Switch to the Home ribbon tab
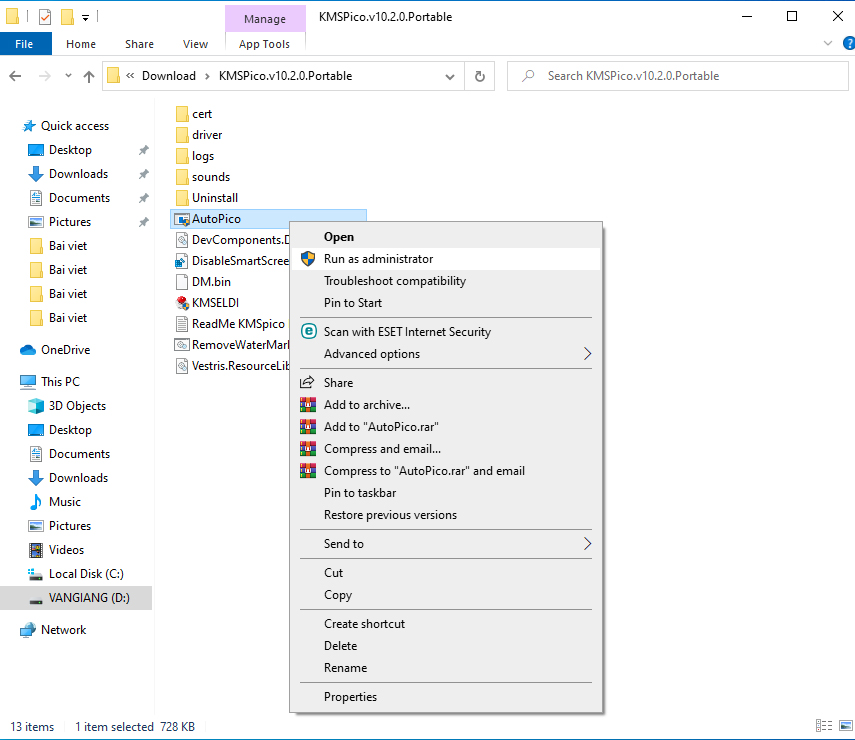This screenshot has height=740, width=855. (81, 44)
